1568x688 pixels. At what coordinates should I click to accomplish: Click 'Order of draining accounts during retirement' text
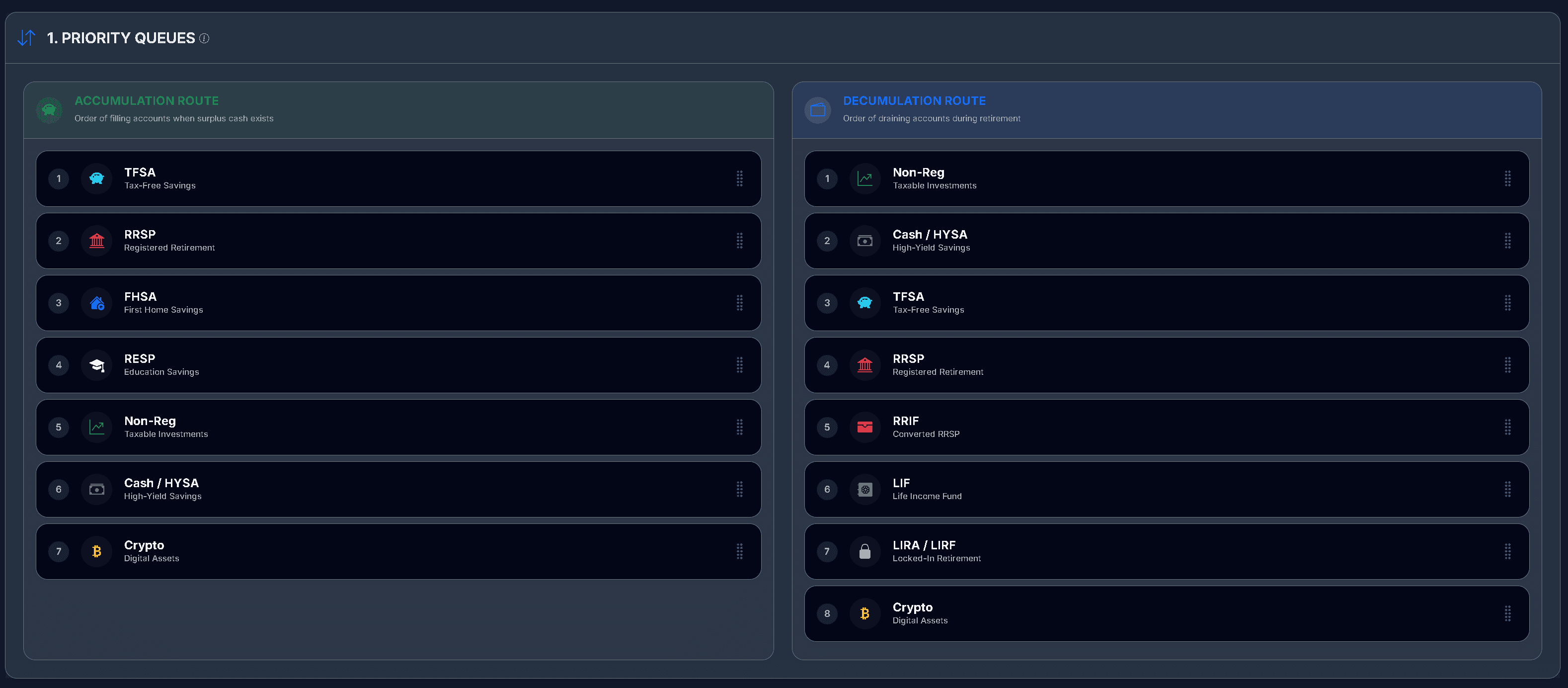(x=931, y=118)
